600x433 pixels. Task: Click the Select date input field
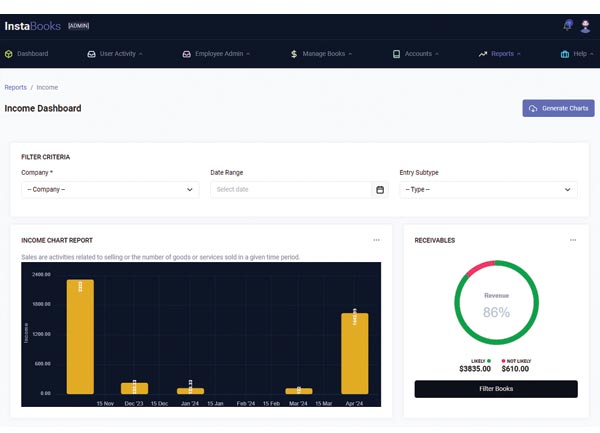point(290,189)
